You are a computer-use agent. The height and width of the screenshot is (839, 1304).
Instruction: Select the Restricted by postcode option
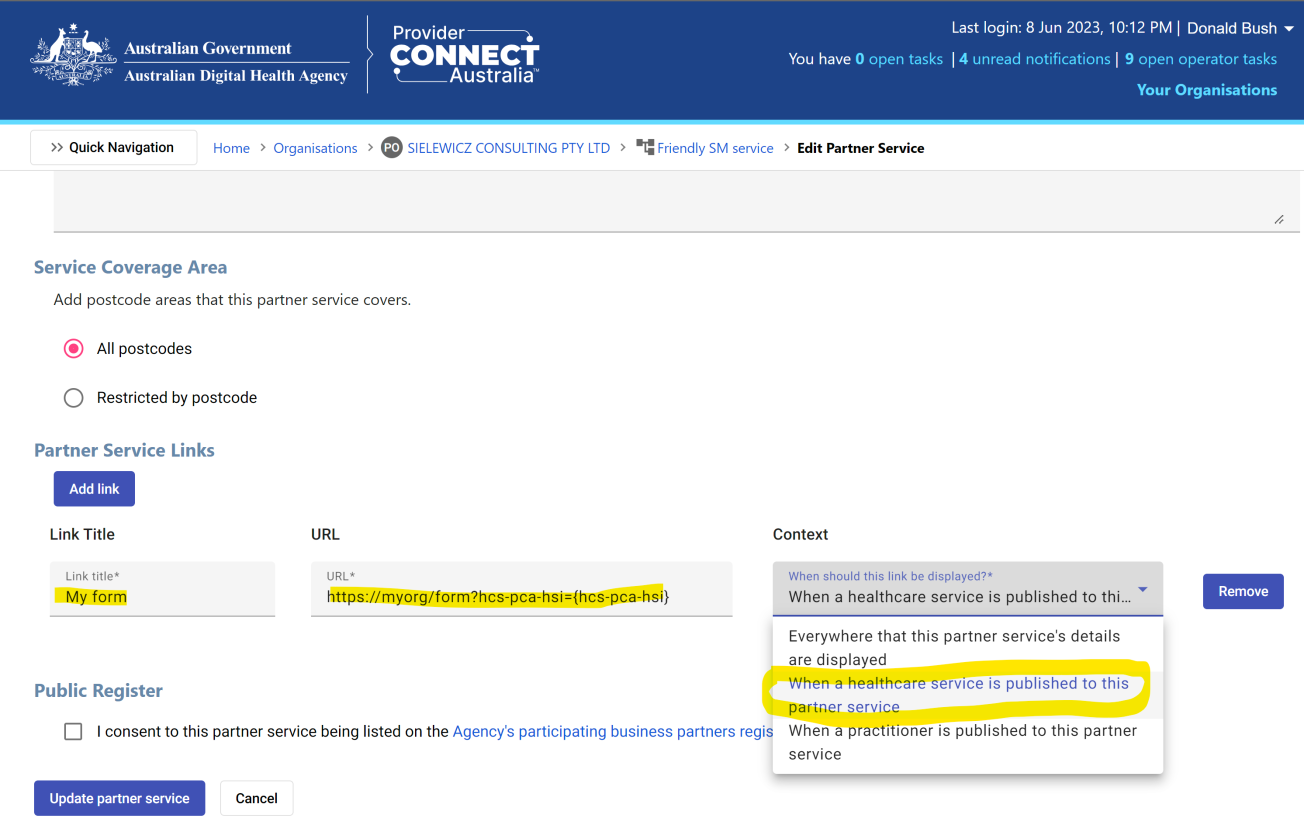tap(73, 397)
